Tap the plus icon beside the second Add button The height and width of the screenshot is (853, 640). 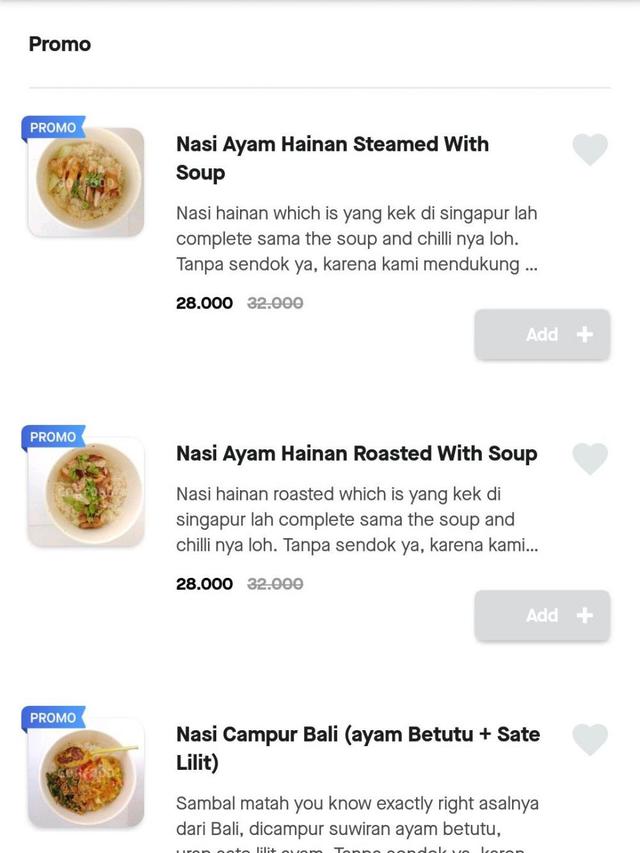tap(584, 615)
